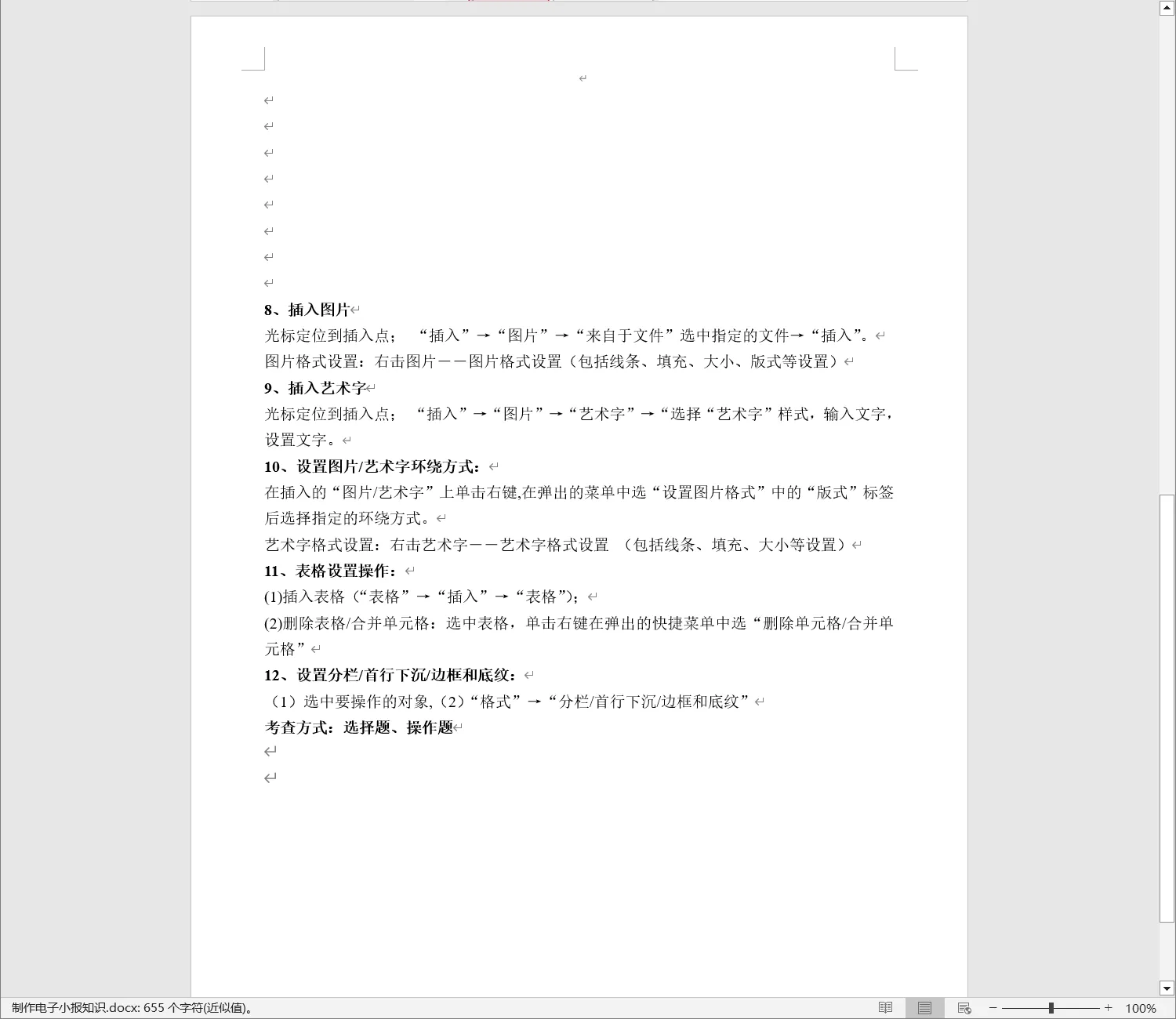
Task: Click heading '10、设置图片/艺术字环绕方式：'
Action: pos(374,466)
